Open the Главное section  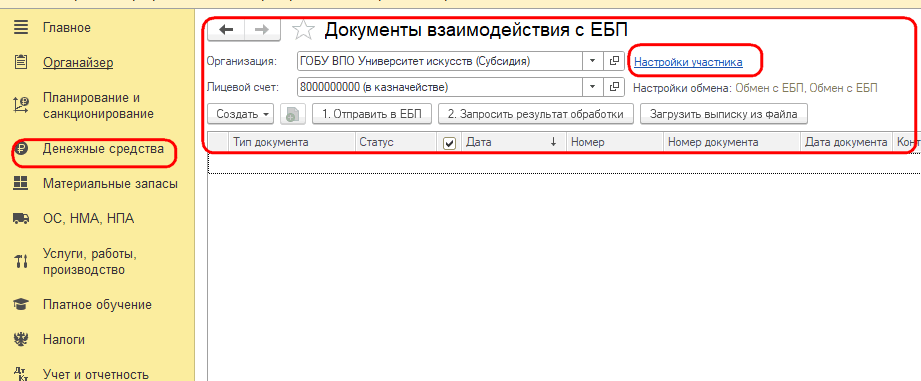pyautogui.click(x=66, y=28)
